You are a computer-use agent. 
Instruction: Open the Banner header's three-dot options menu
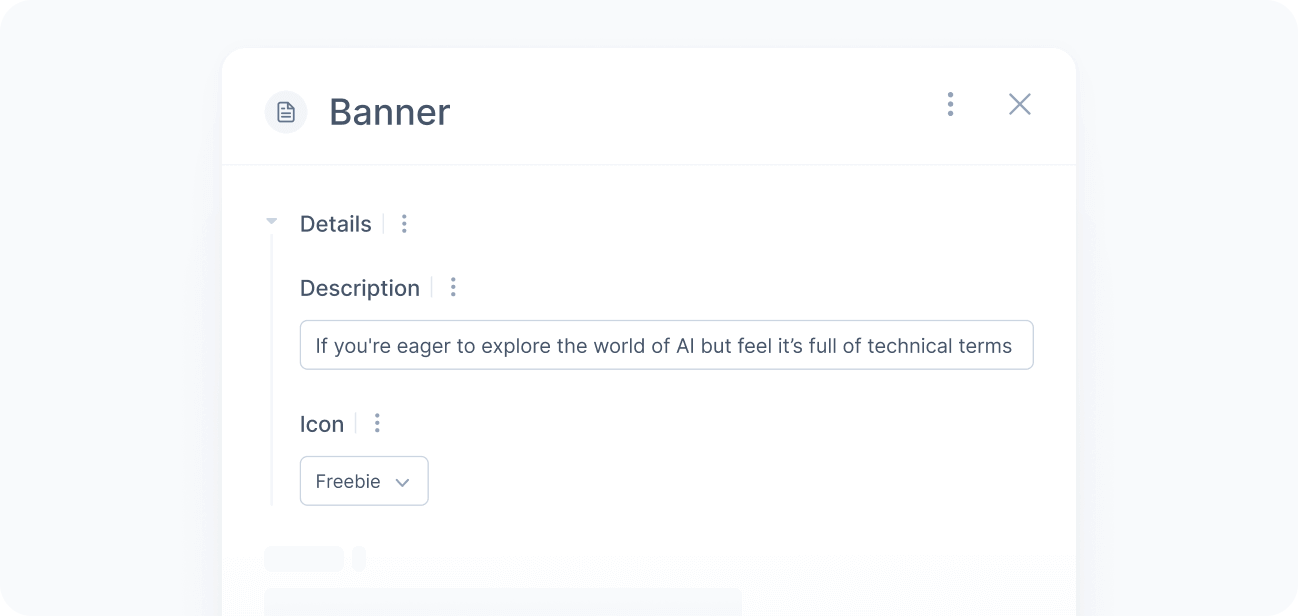950,104
